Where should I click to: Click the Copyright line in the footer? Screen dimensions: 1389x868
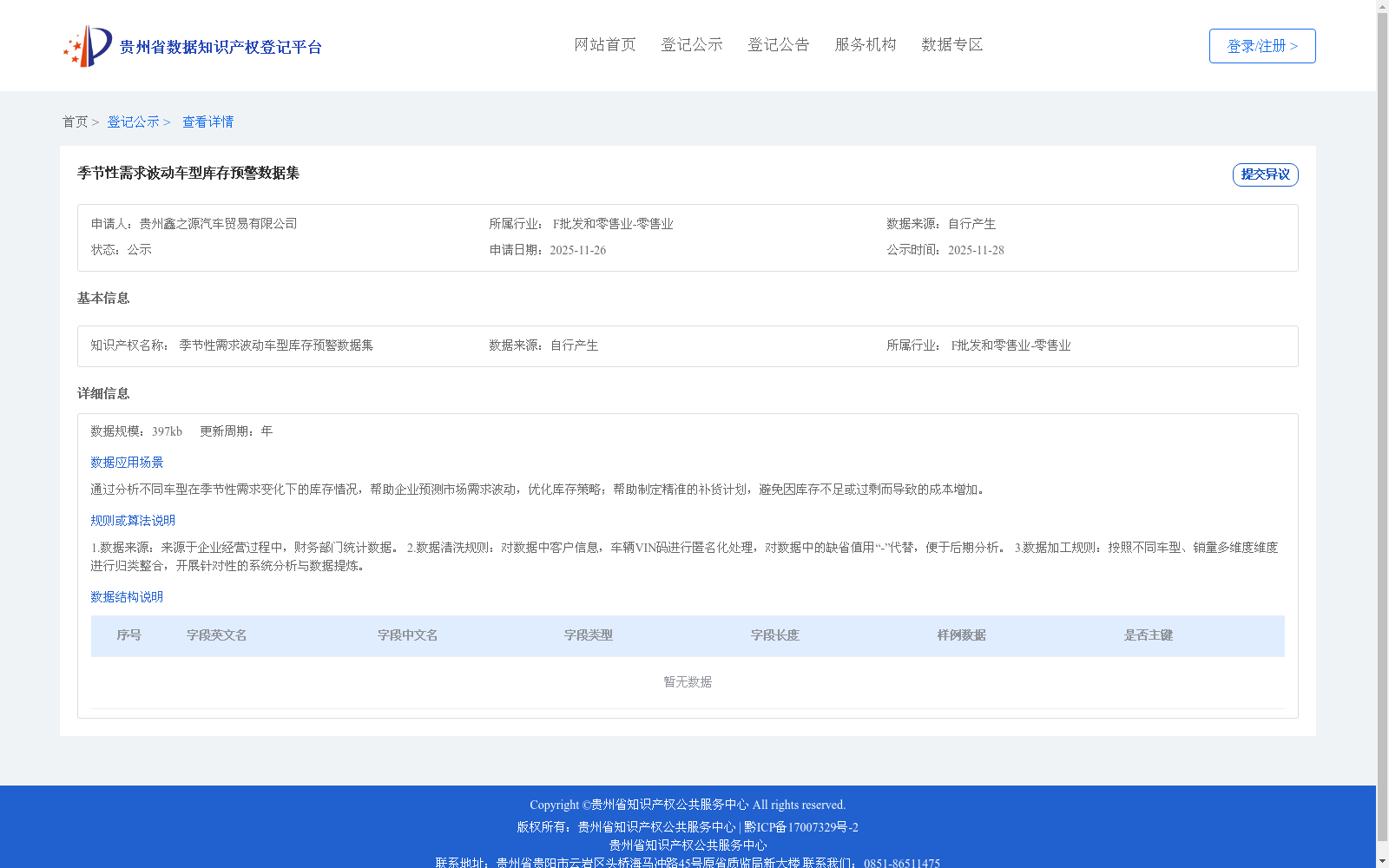tap(688, 805)
